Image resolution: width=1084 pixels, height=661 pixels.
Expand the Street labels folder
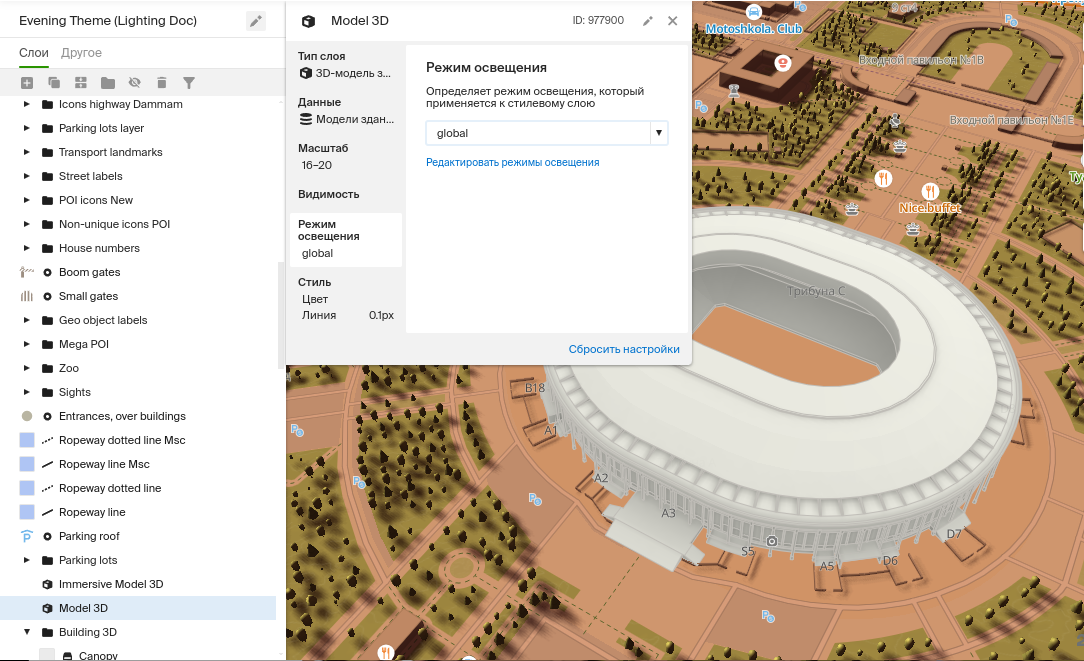coord(27,176)
